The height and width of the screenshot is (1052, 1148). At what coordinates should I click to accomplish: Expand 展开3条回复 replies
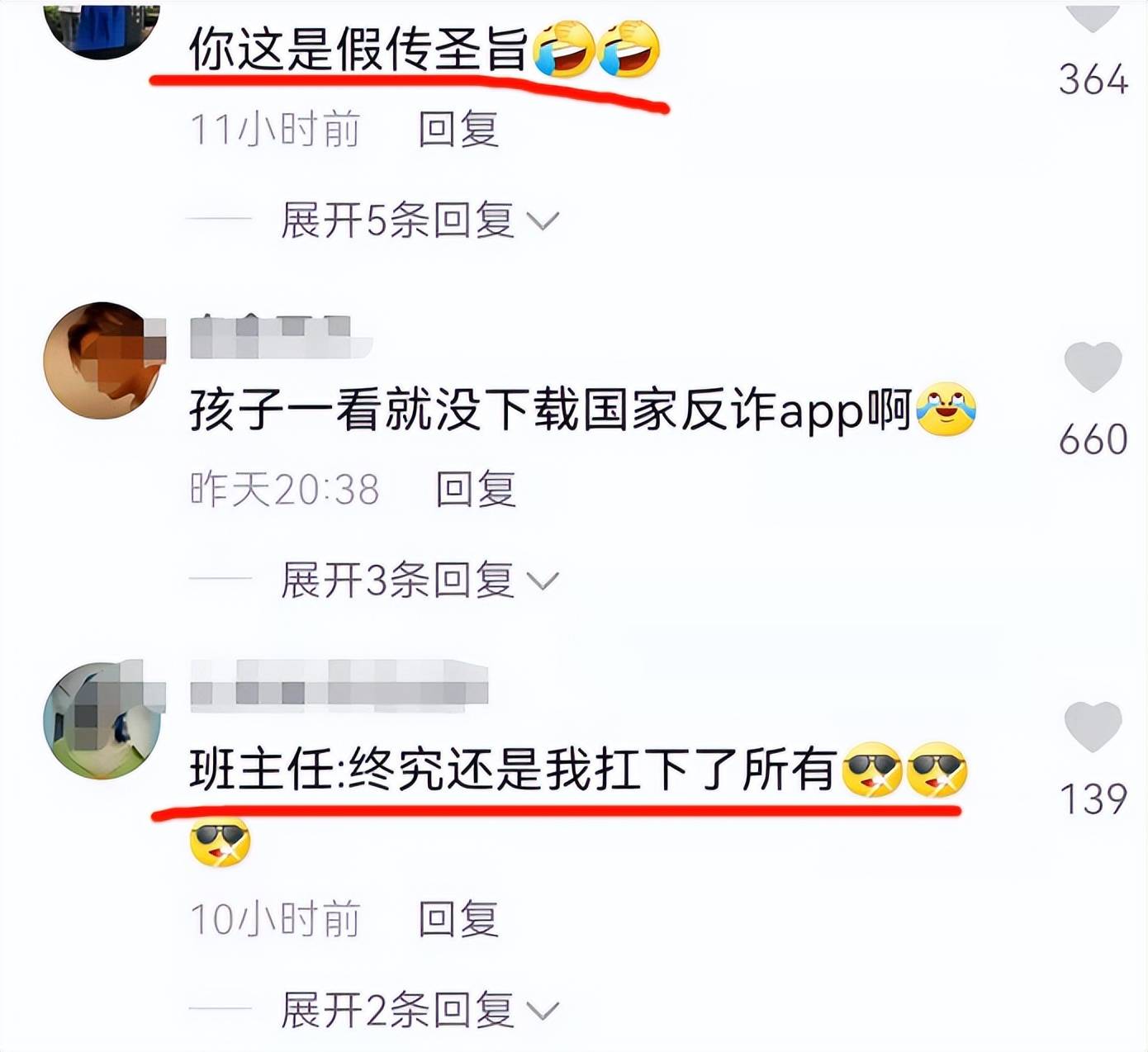420,580
